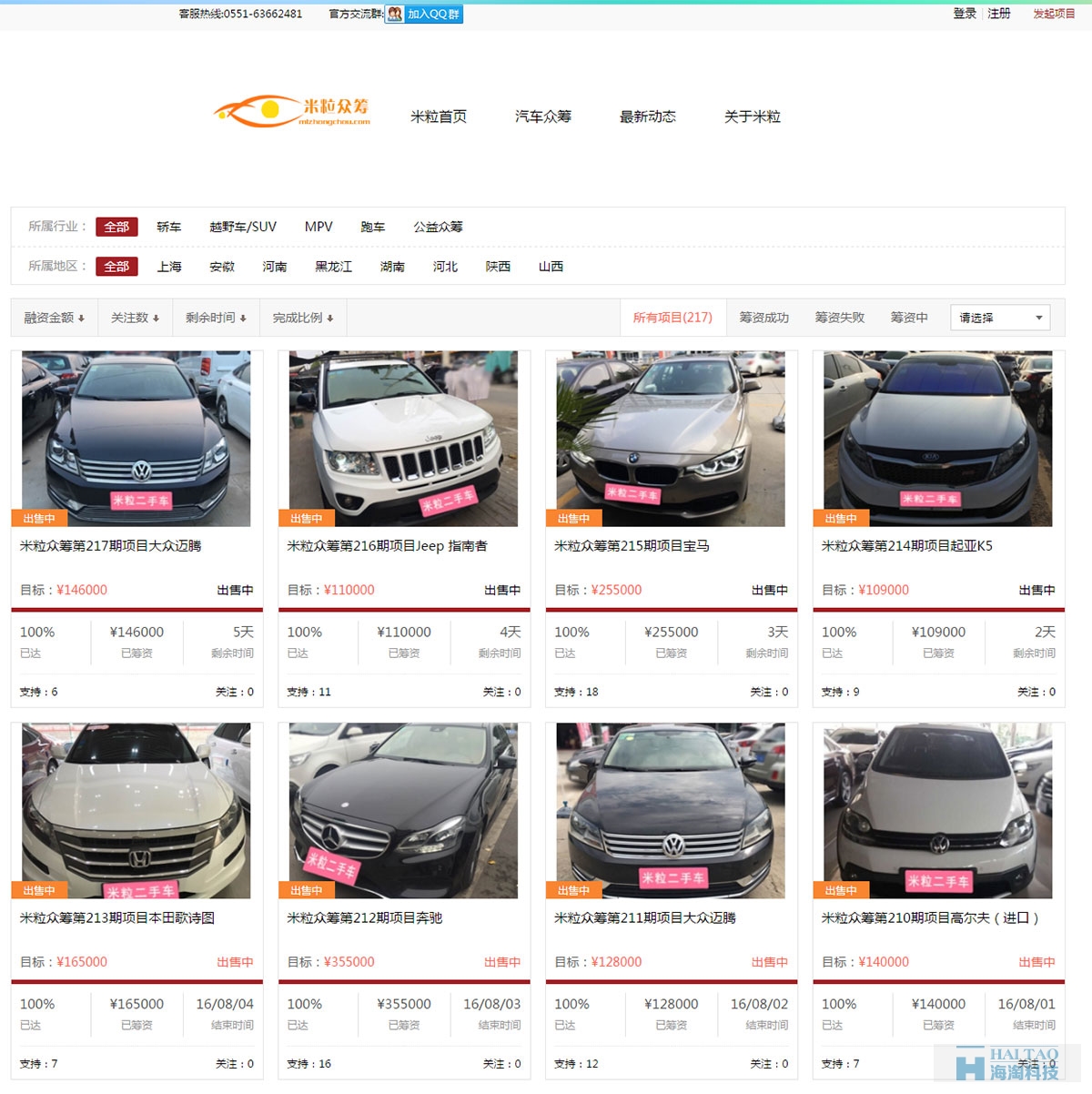The image size is (1092, 1094).
Task: Click the 米粒众筹 logo
Action: [x=292, y=112]
